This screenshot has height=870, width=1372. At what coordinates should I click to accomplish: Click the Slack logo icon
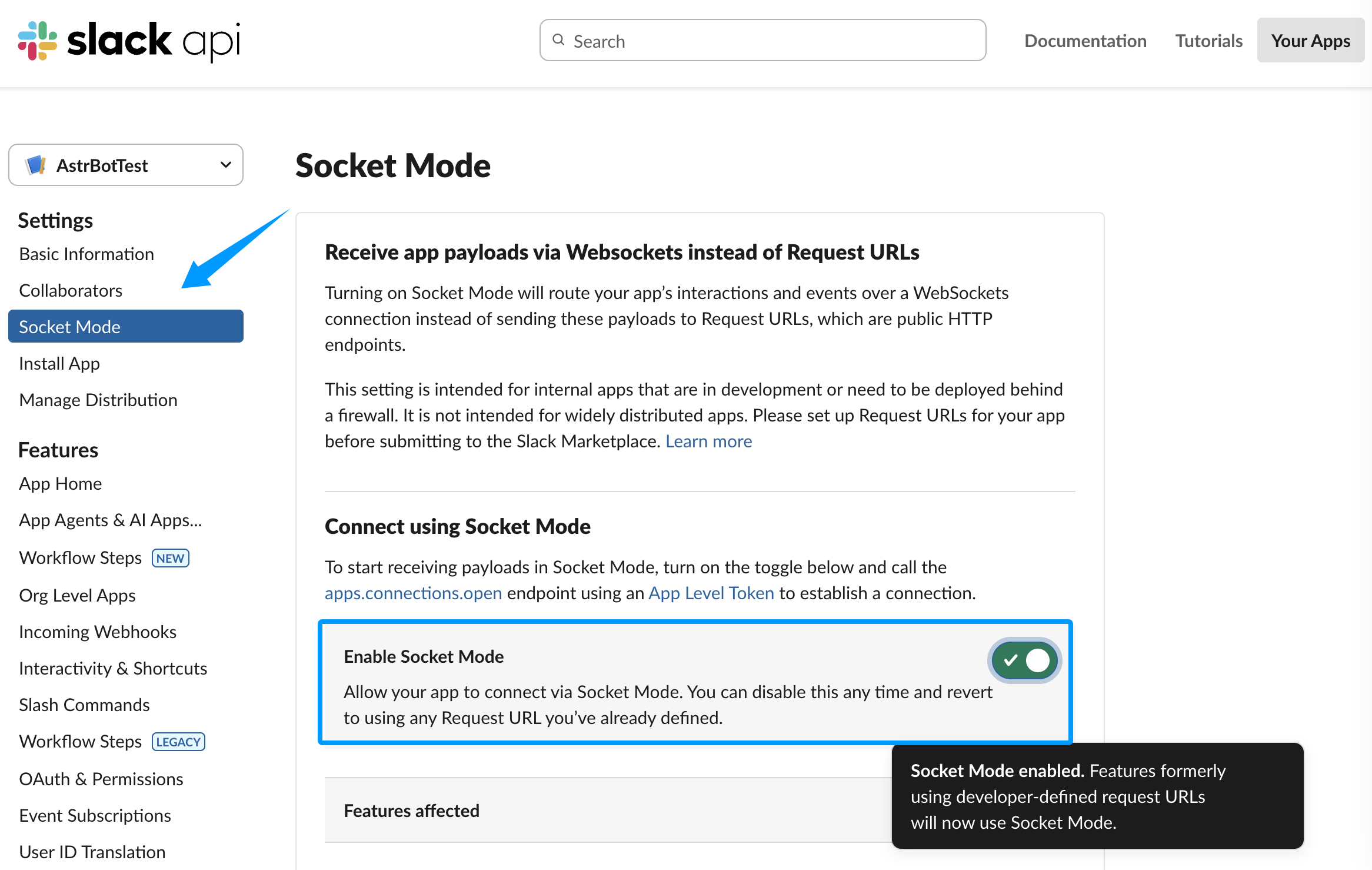tap(38, 41)
